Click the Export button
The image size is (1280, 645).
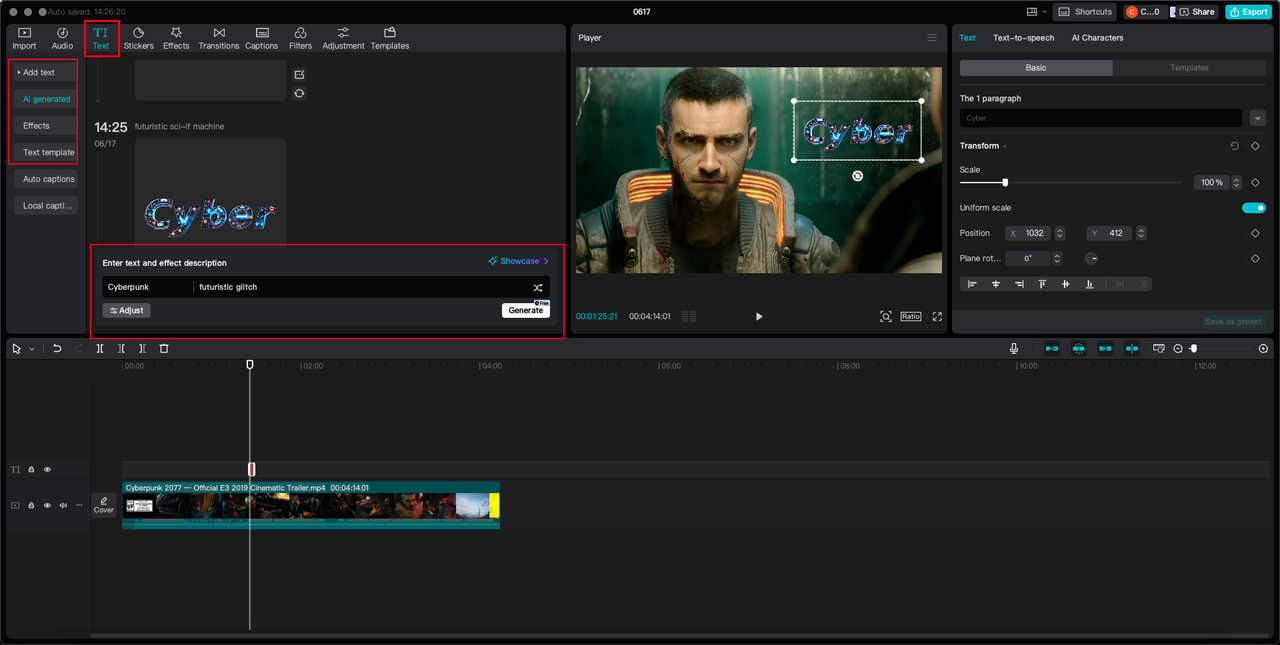tap(1248, 12)
